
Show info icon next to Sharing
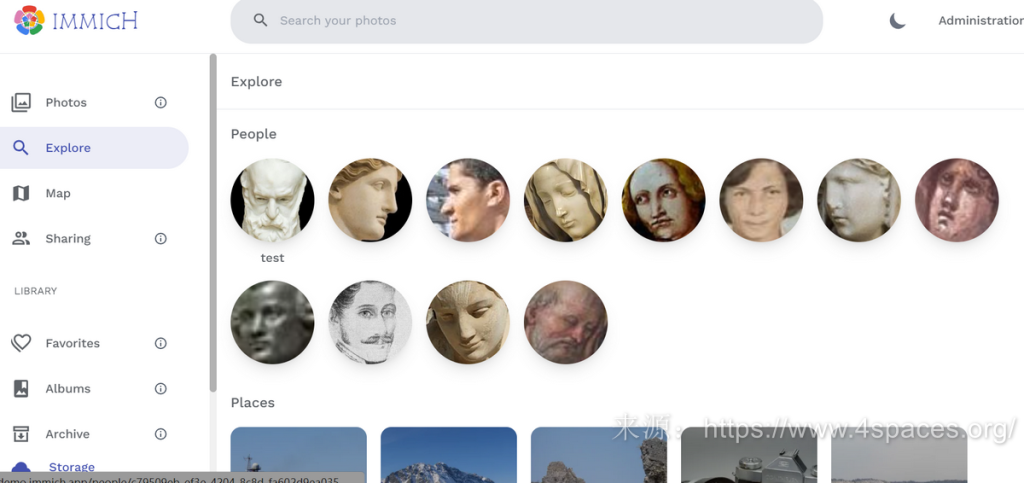pos(161,238)
